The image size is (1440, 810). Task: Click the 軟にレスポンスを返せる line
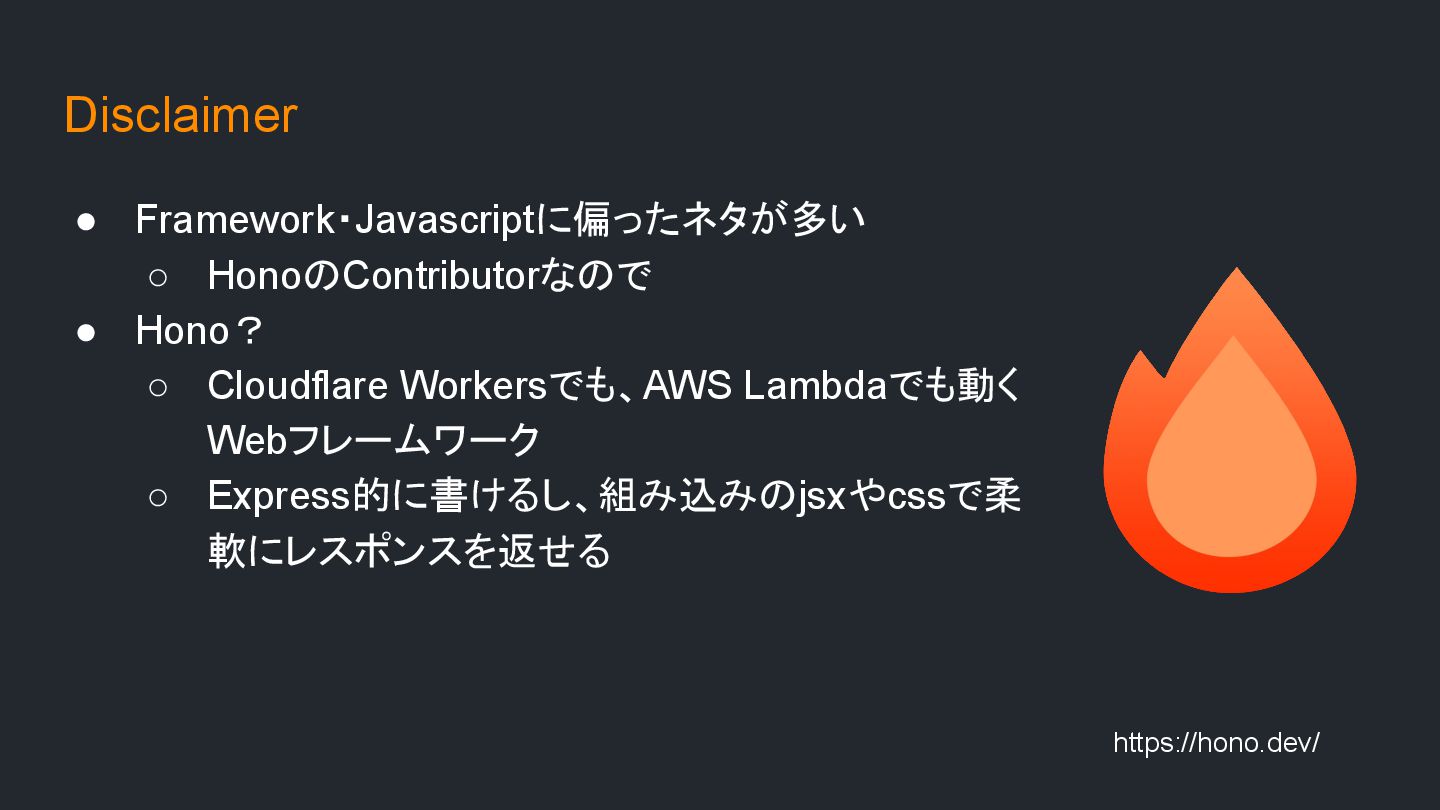409,551
